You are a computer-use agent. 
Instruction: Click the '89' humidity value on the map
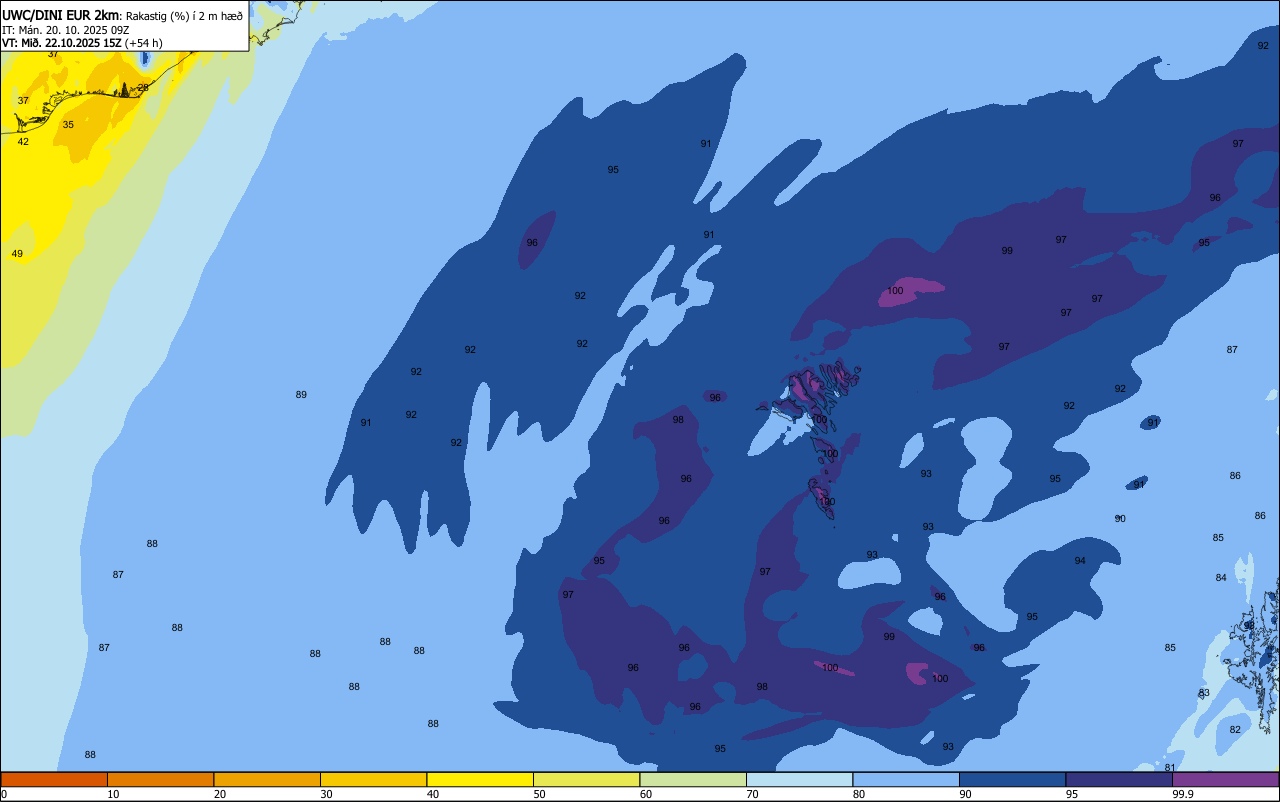301,395
